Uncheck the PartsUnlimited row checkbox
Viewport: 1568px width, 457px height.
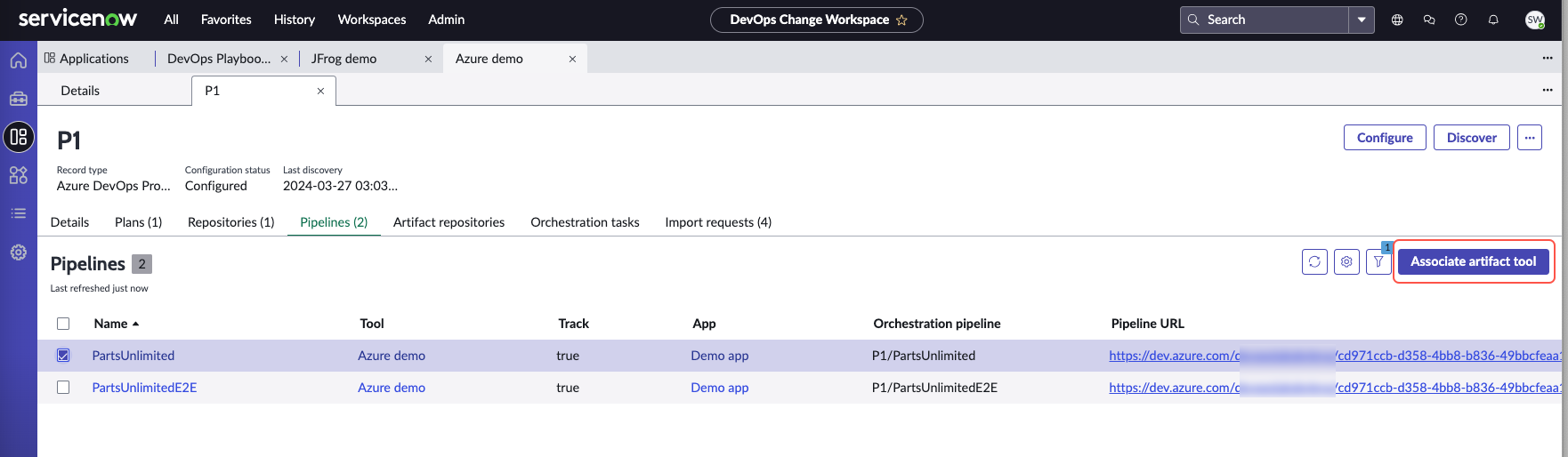pyautogui.click(x=63, y=356)
